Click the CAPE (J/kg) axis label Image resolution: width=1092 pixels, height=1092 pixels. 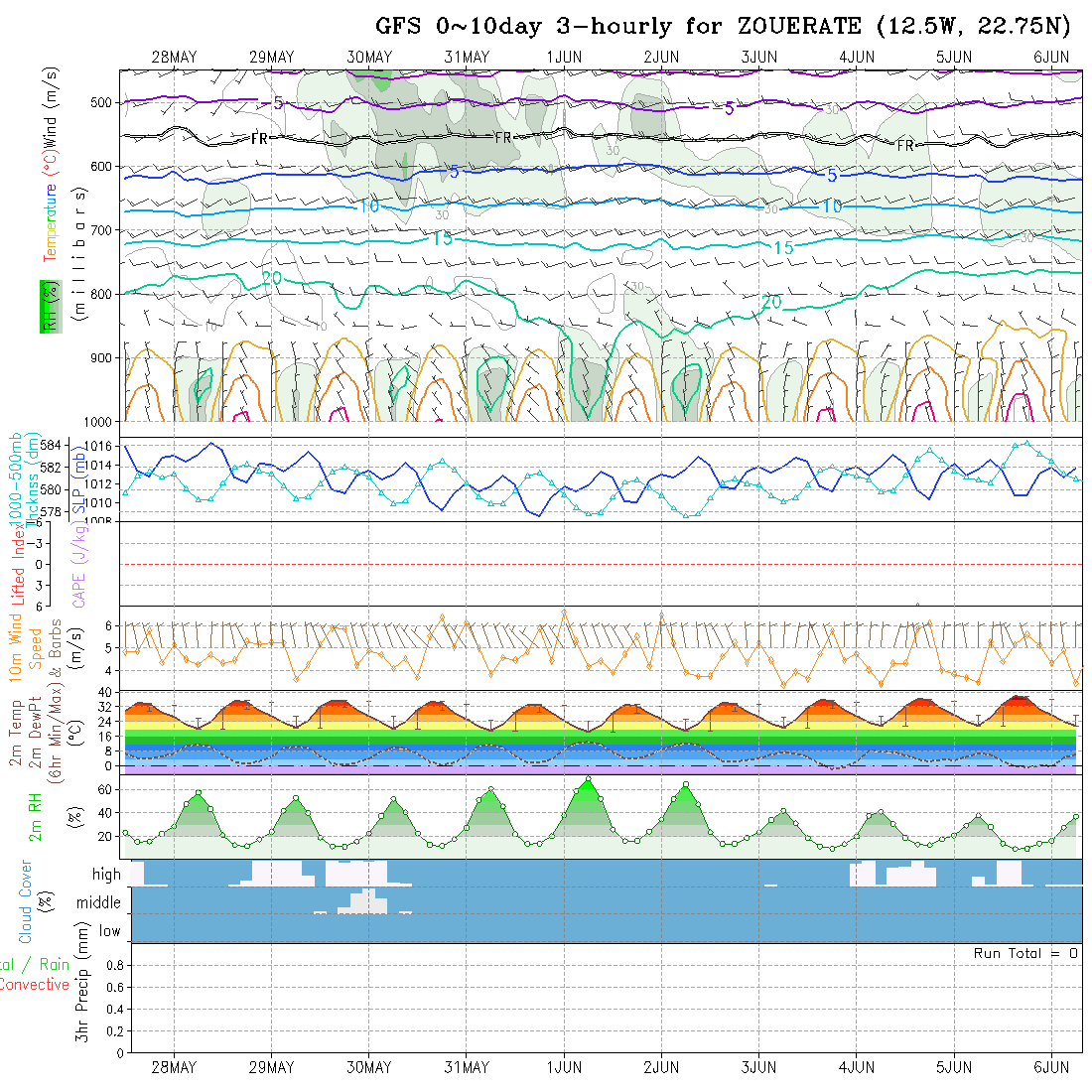[78, 564]
